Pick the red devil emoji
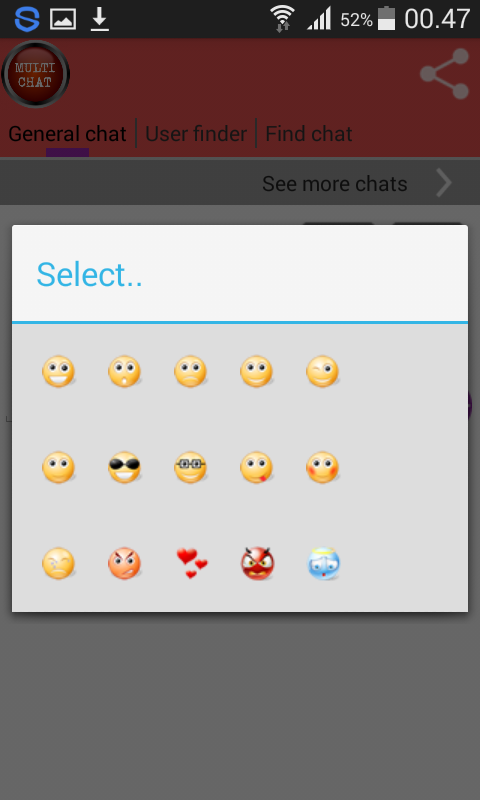 [258, 563]
